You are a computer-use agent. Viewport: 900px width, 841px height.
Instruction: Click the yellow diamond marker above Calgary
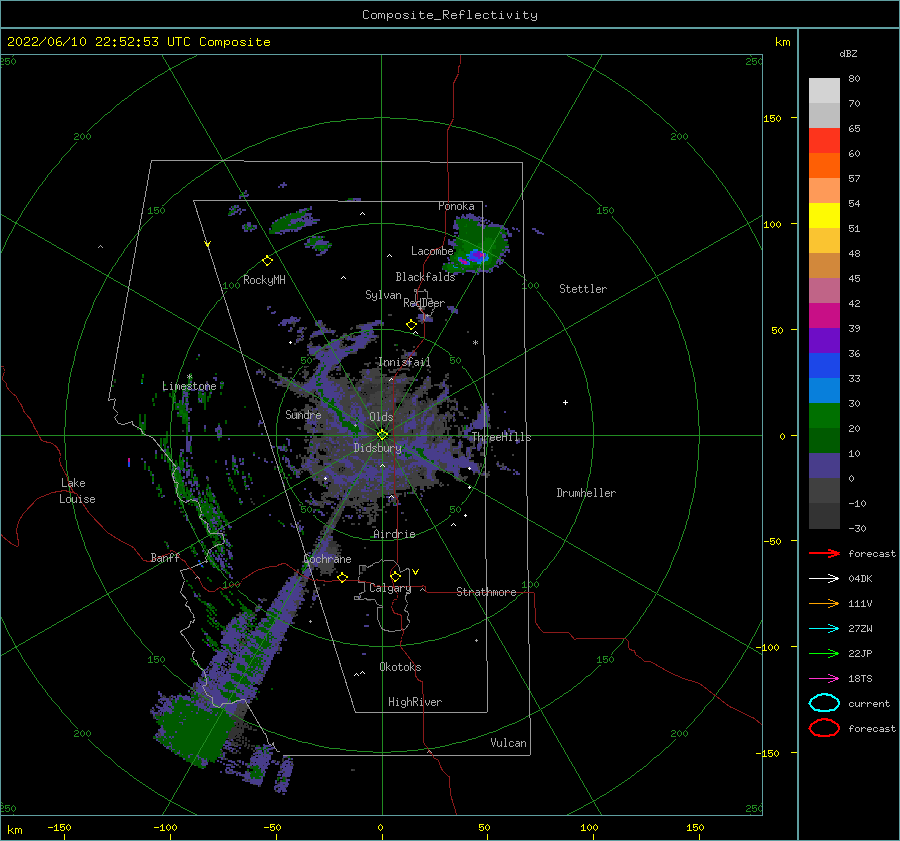[395, 576]
